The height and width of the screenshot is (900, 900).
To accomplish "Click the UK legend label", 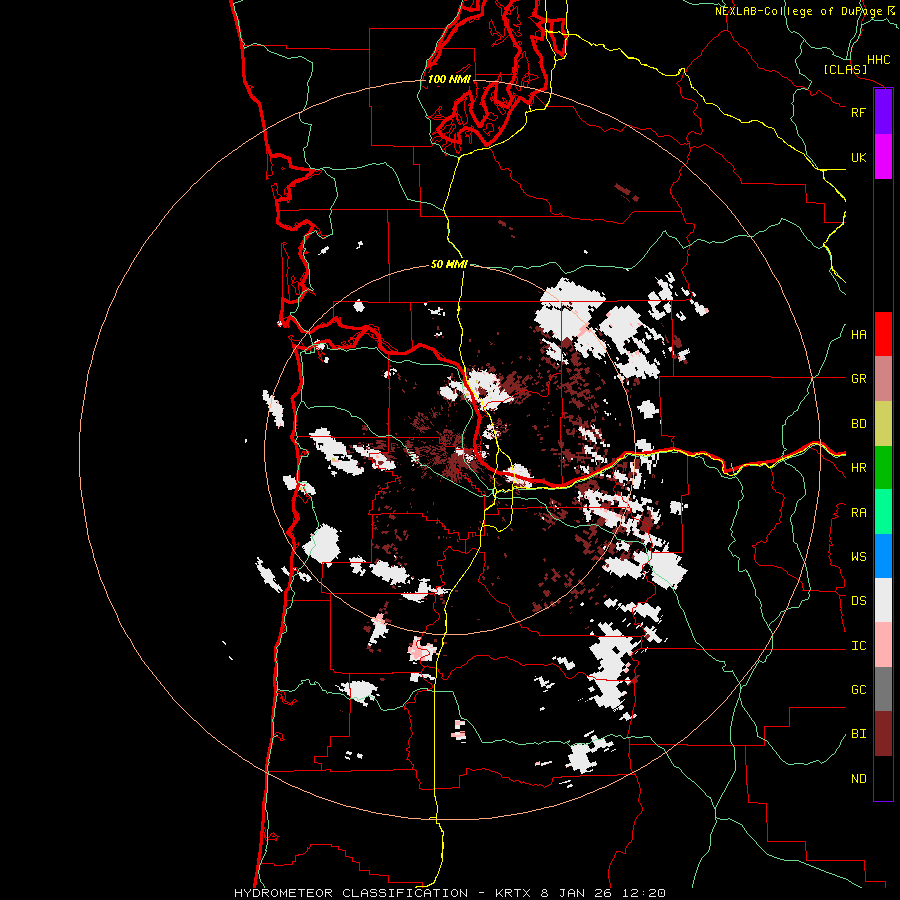I will 858,157.
